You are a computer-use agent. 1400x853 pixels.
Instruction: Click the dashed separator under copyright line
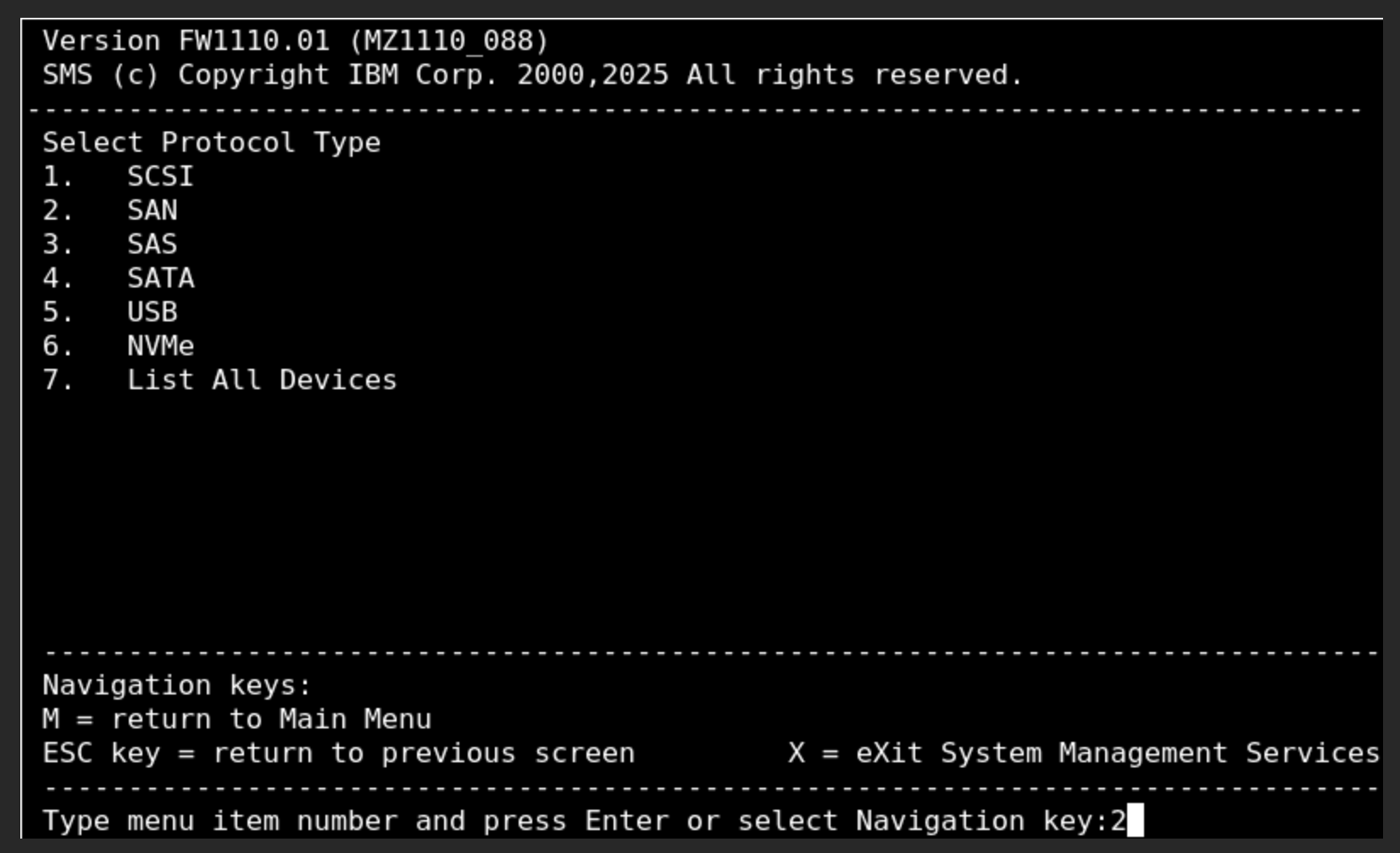tap(695, 109)
